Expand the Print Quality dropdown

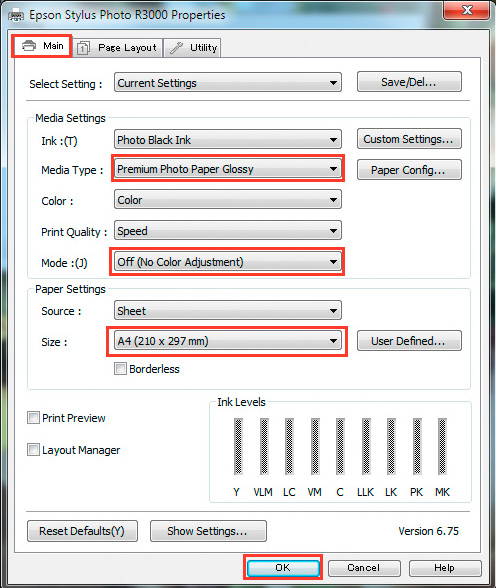click(228, 231)
